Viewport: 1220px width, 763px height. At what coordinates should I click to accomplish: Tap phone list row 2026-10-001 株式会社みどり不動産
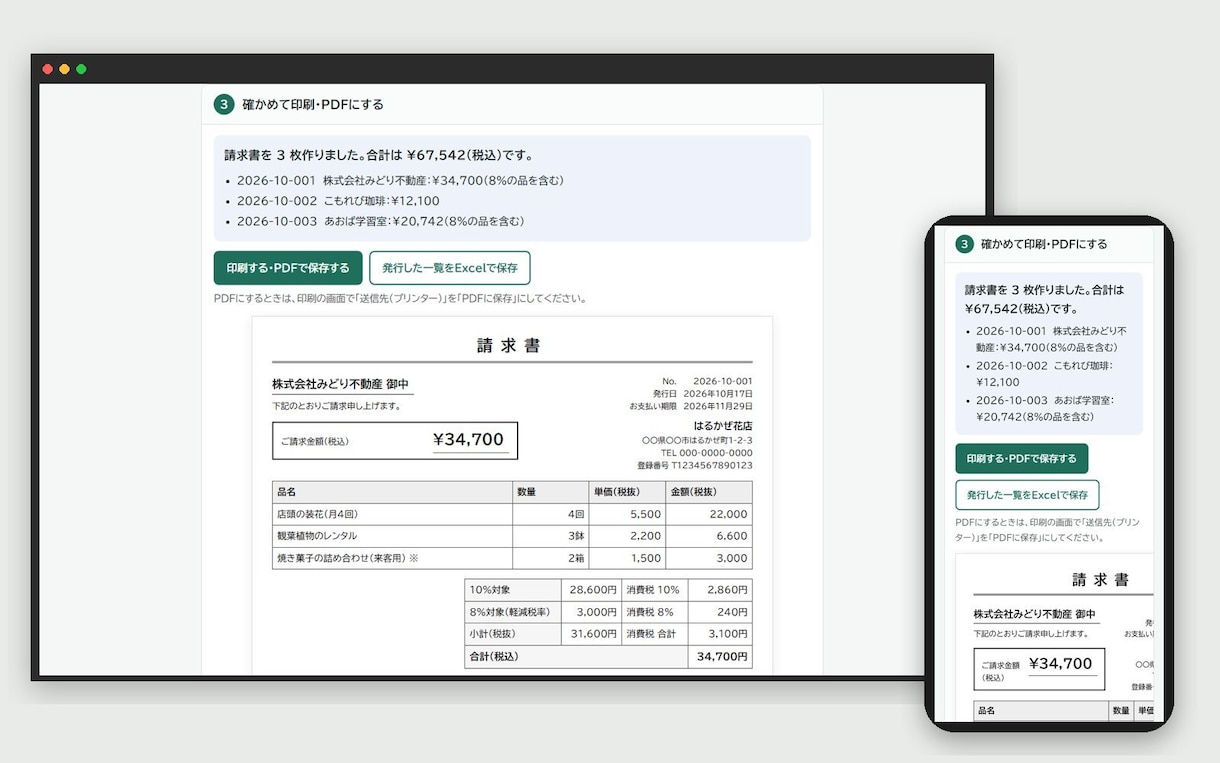click(1051, 339)
